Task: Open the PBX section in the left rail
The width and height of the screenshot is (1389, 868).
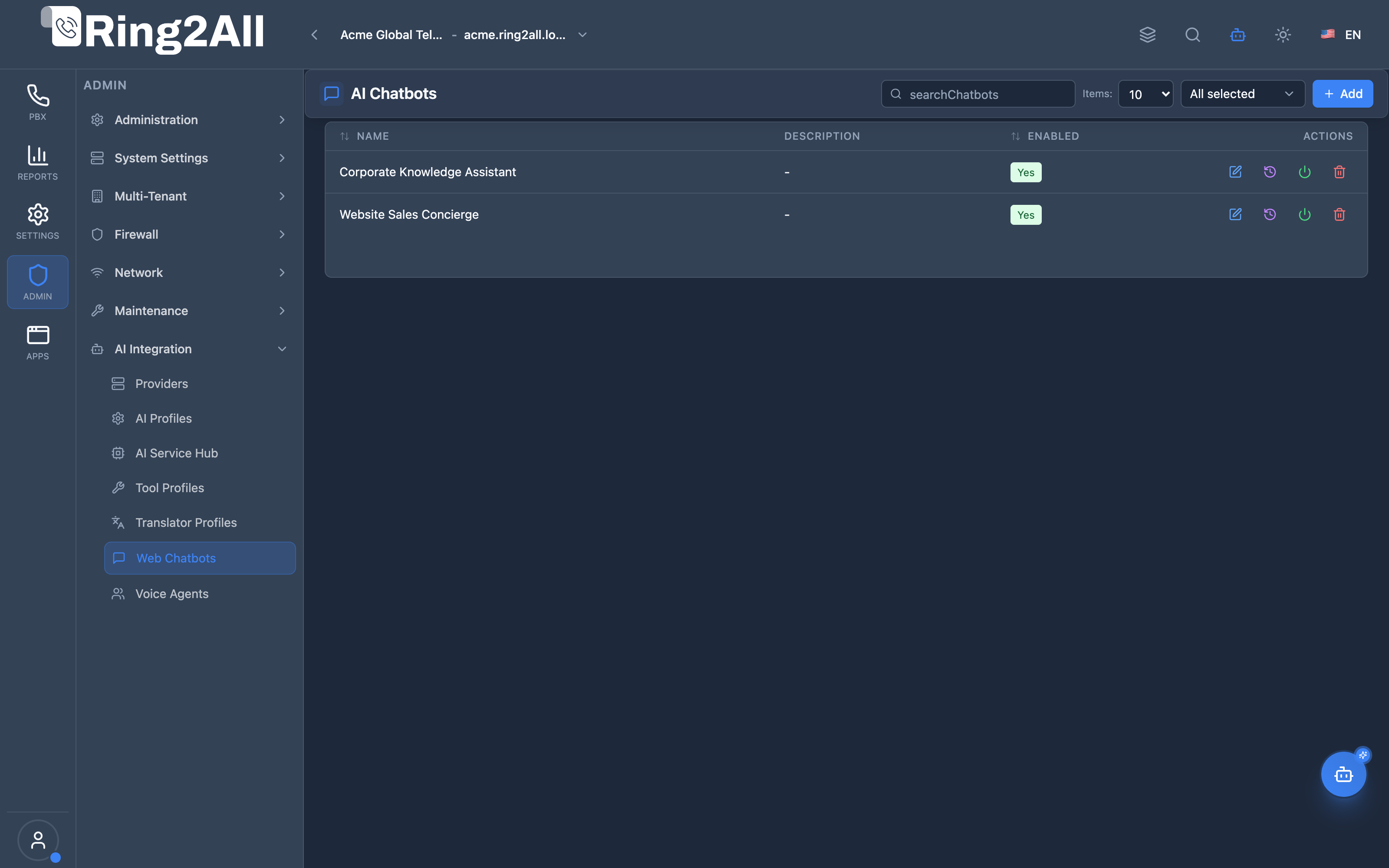Action: pyautogui.click(x=37, y=102)
